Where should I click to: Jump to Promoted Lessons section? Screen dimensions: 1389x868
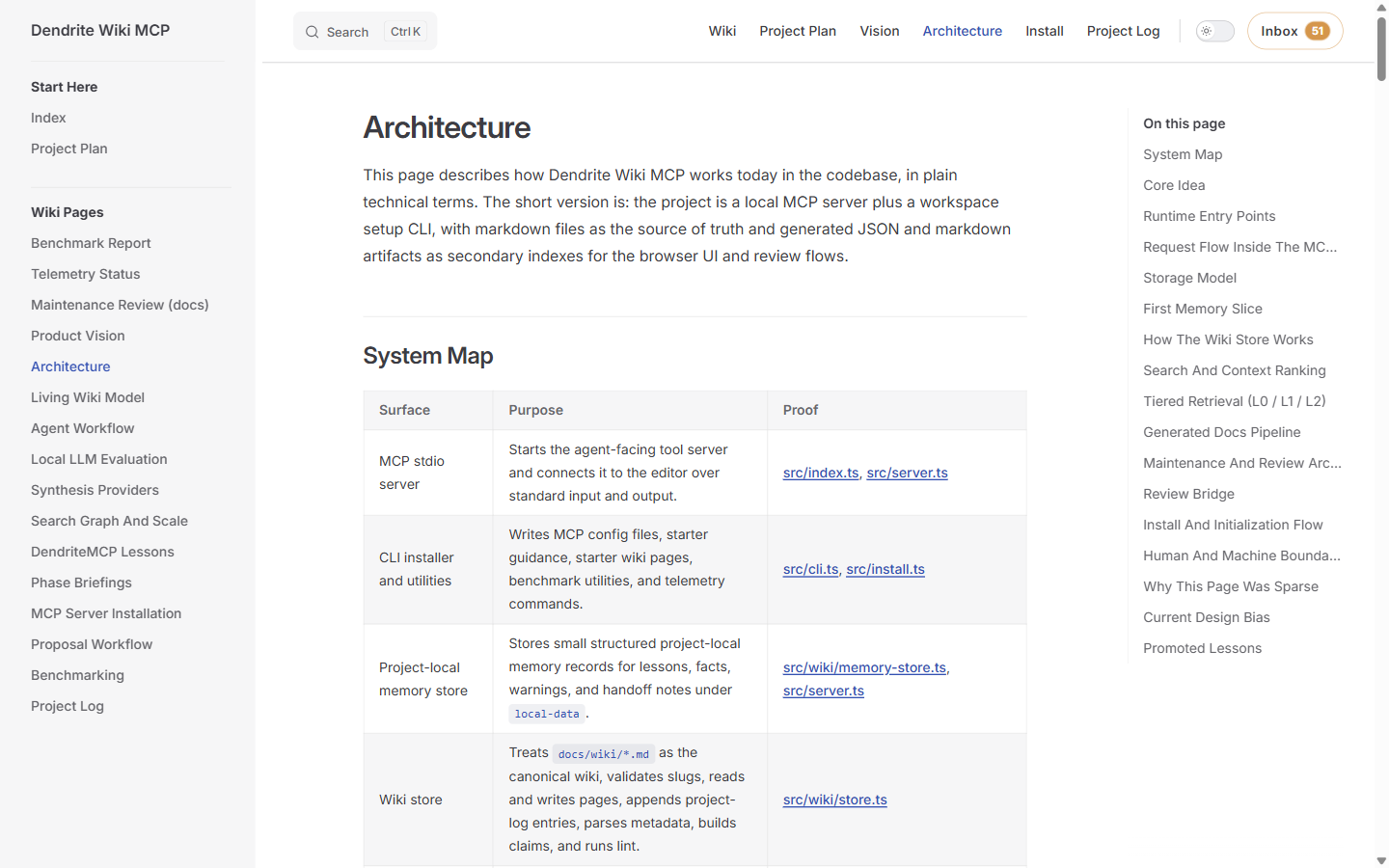click(x=1202, y=648)
